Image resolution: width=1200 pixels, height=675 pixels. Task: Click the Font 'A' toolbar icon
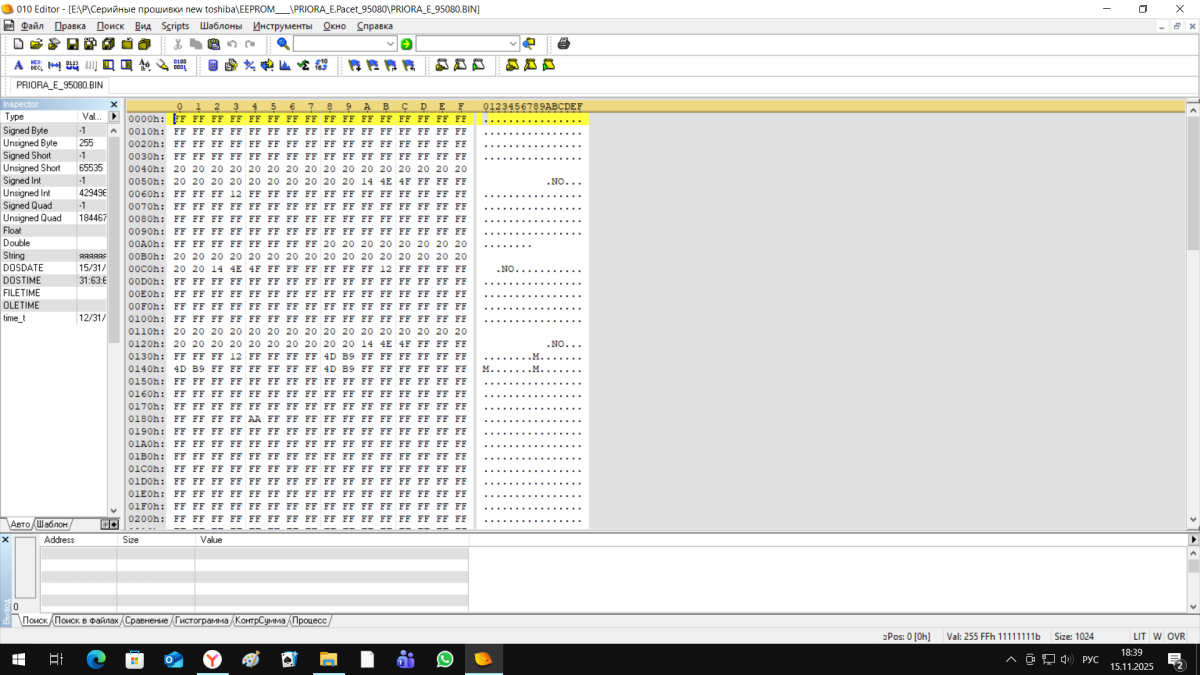coord(18,65)
